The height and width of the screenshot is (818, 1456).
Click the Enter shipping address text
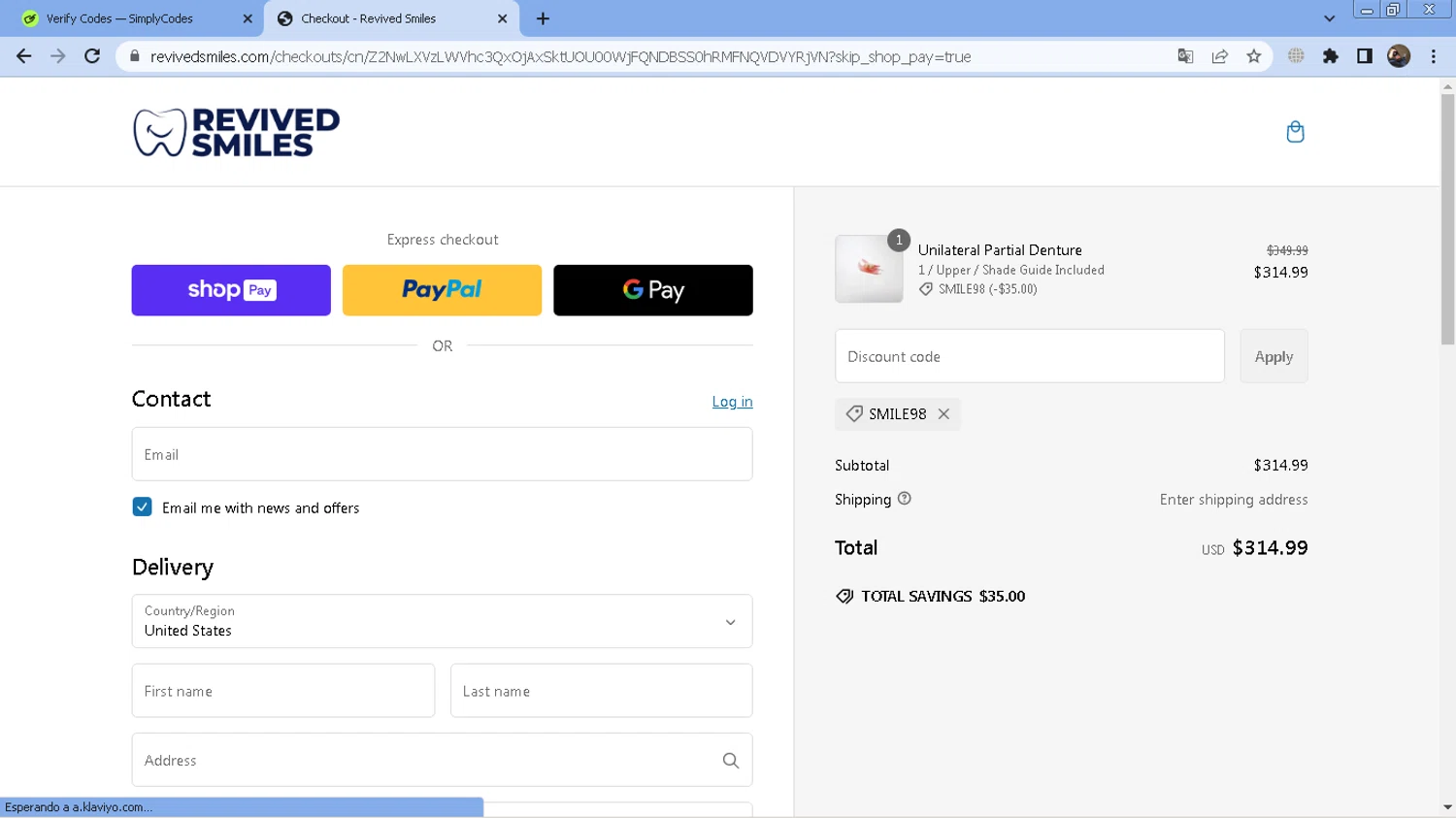[1234, 500]
